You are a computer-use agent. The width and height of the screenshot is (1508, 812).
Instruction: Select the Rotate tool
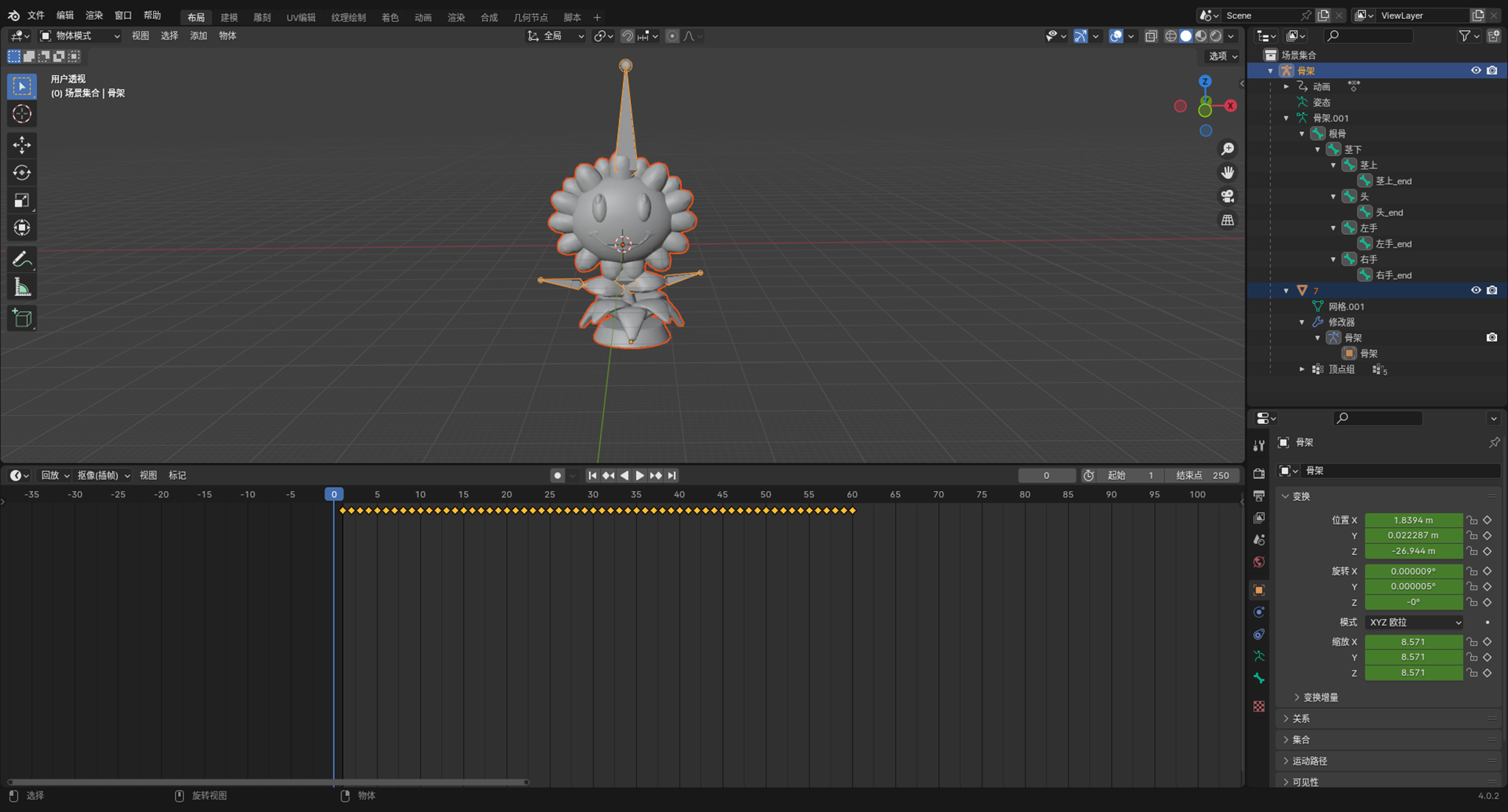click(21, 172)
